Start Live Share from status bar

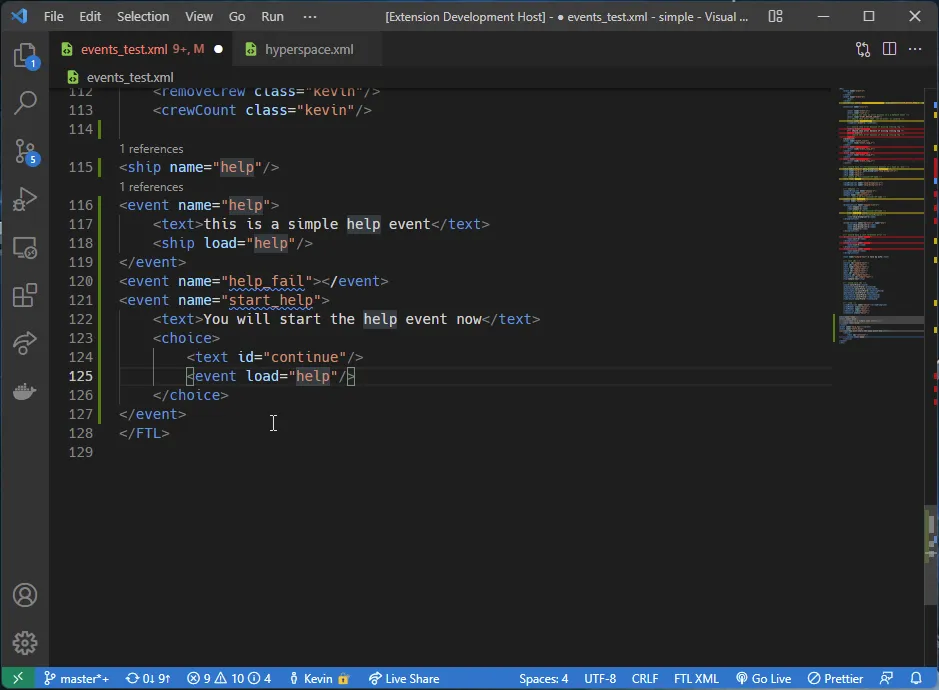[x=404, y=678]
